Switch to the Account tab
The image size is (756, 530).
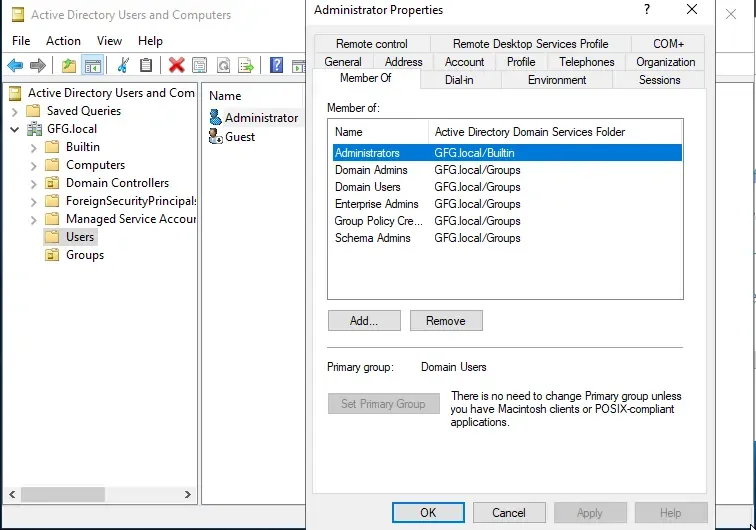464,62
